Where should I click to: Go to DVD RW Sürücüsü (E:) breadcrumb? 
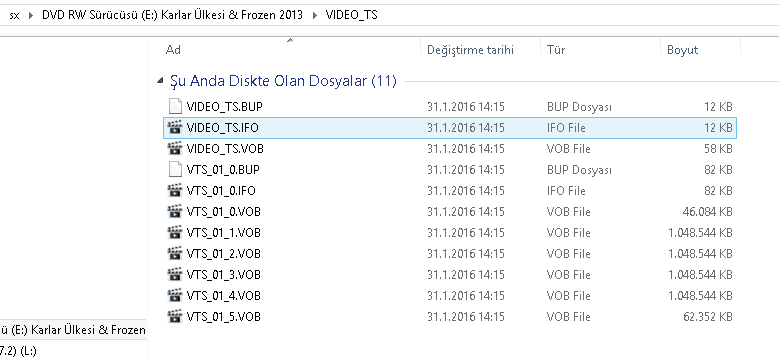tap(172, 15)
